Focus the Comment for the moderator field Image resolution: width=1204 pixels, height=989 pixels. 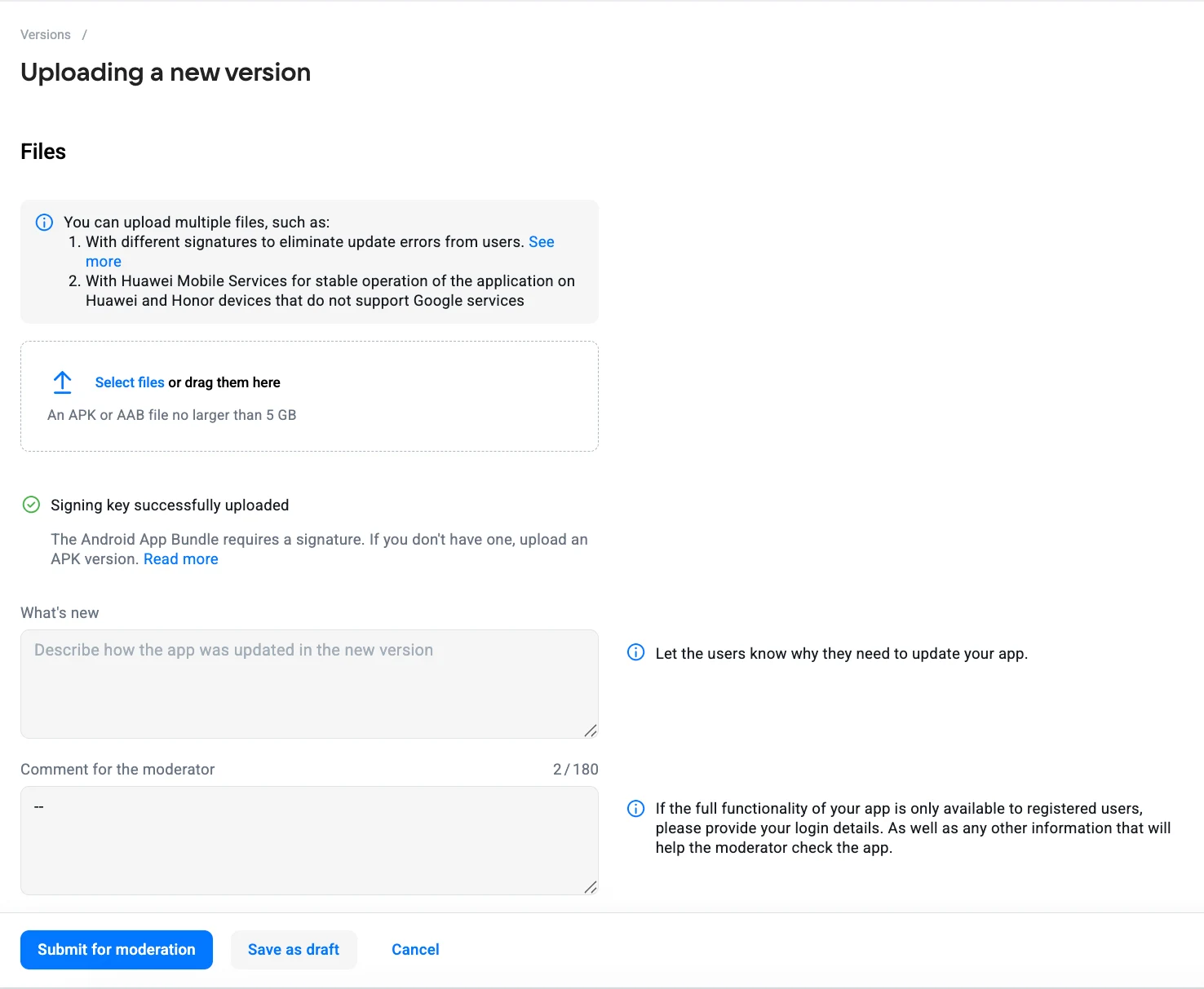click(309, 840)
